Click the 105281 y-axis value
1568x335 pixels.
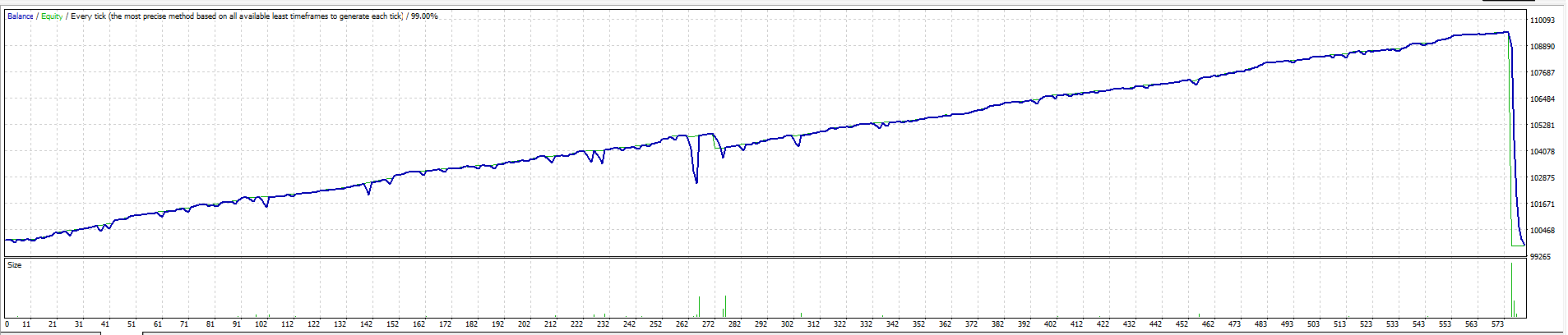pyautogui.click(x=1542, y=126)
